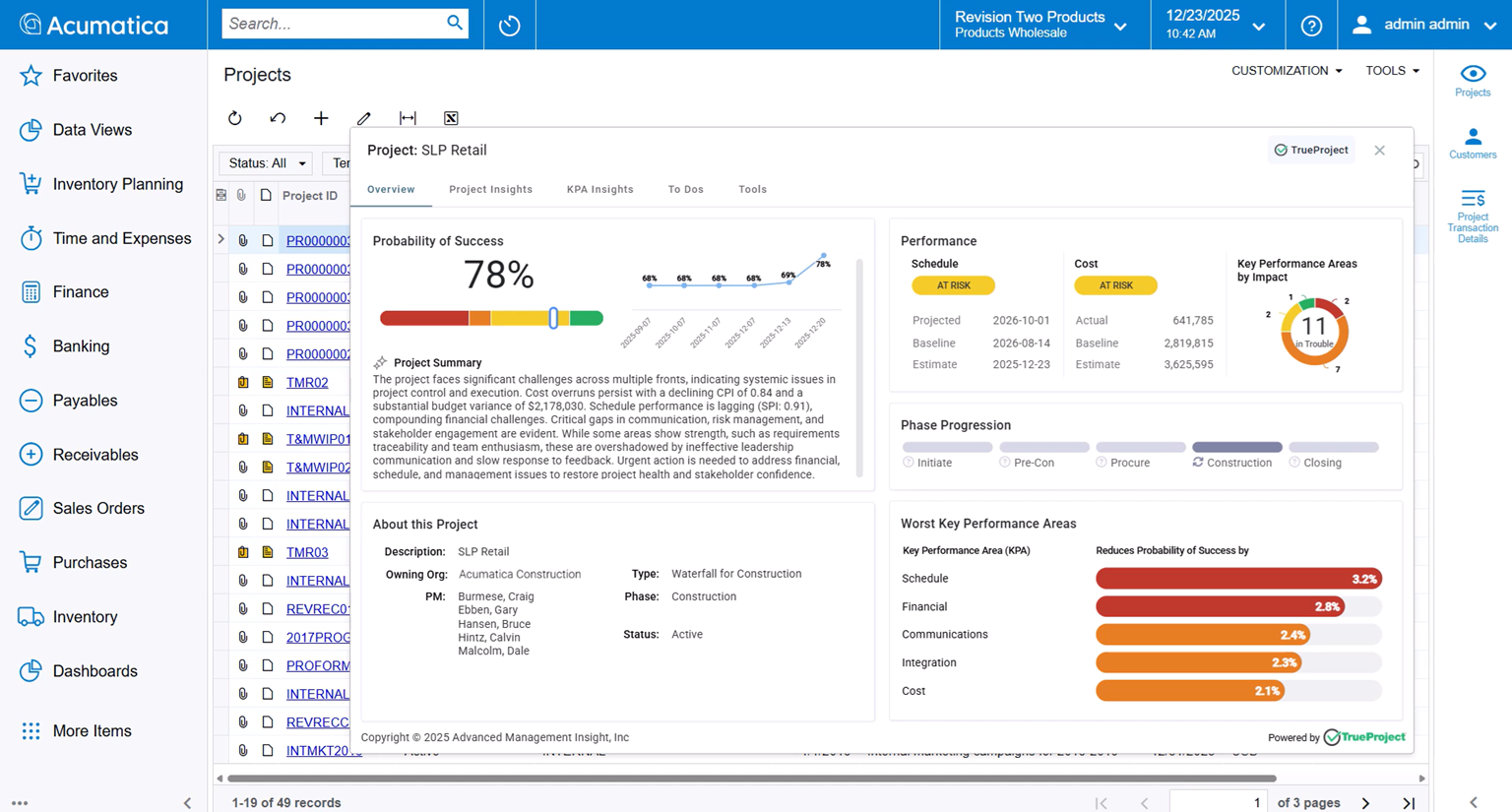
Task: Open the CUSTOMIZATION dropdown menu
Action: [1287, 70]
